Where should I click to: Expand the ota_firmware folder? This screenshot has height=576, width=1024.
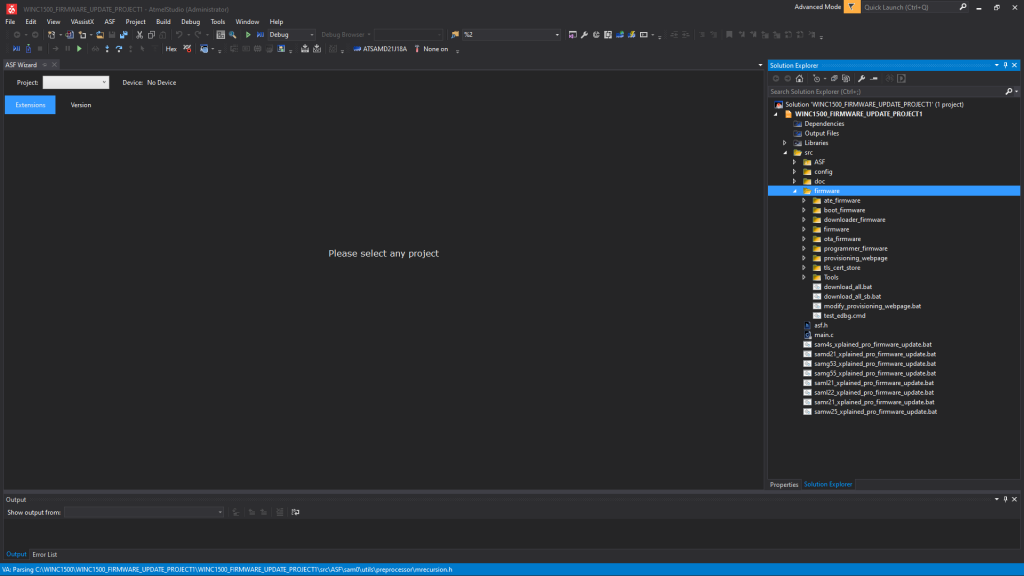coord(804,239)
